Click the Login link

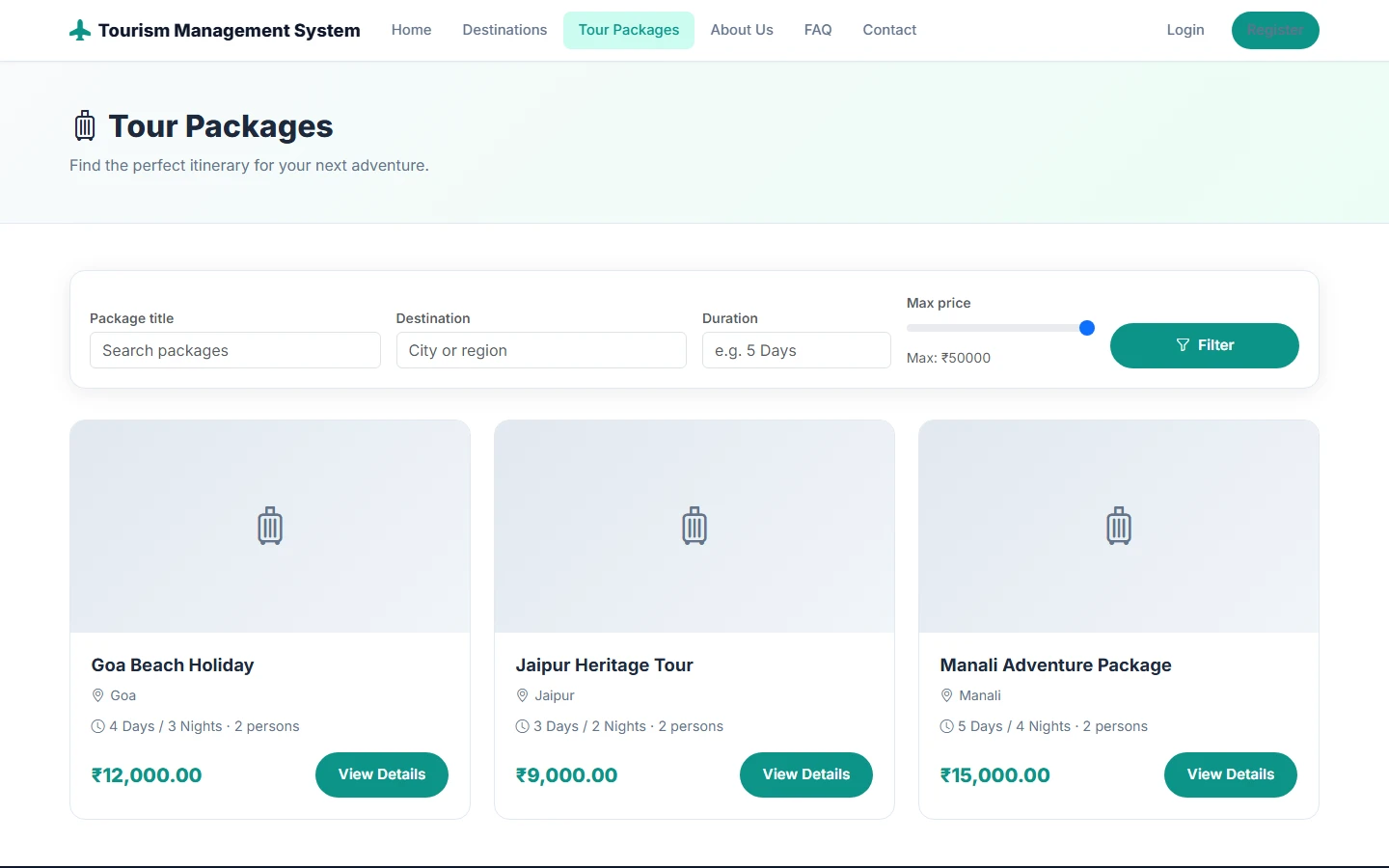pos(1185,30)
